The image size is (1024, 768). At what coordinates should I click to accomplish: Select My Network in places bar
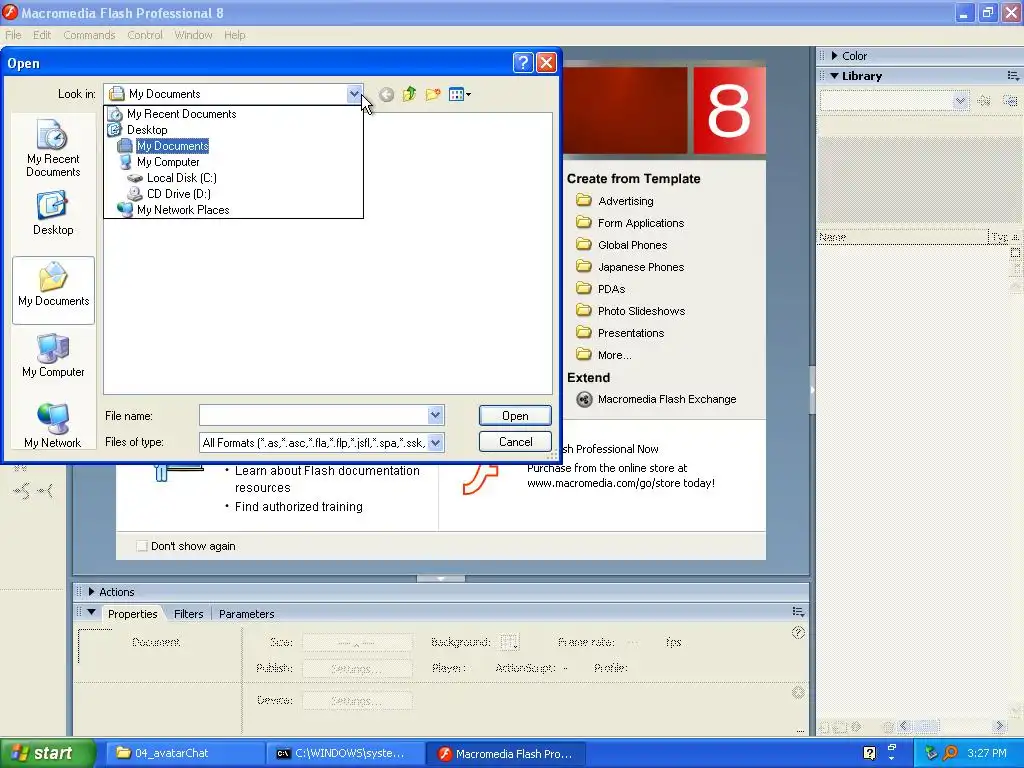coord(53,426)
